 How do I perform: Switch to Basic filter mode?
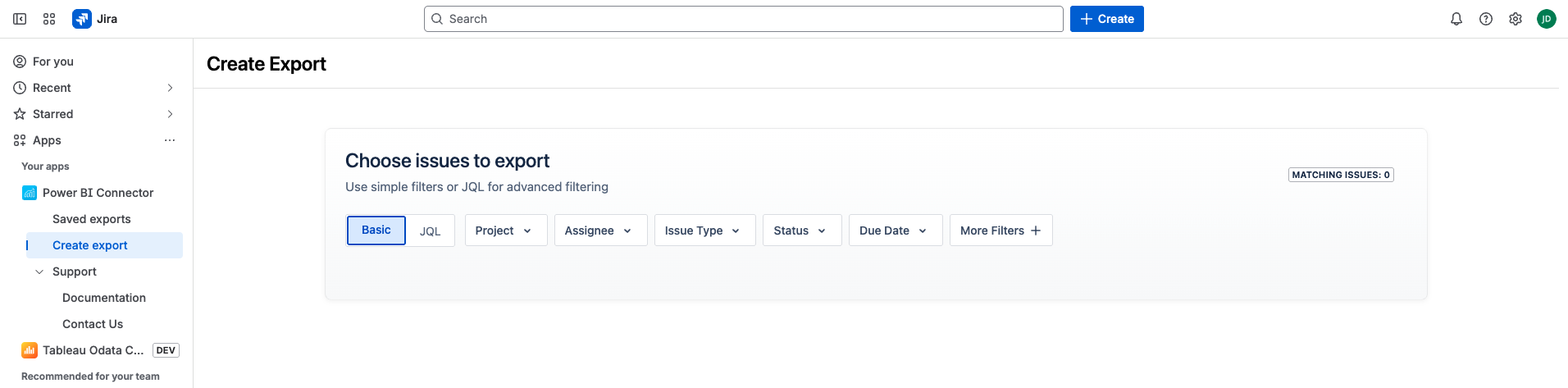[x=376, y=231]
